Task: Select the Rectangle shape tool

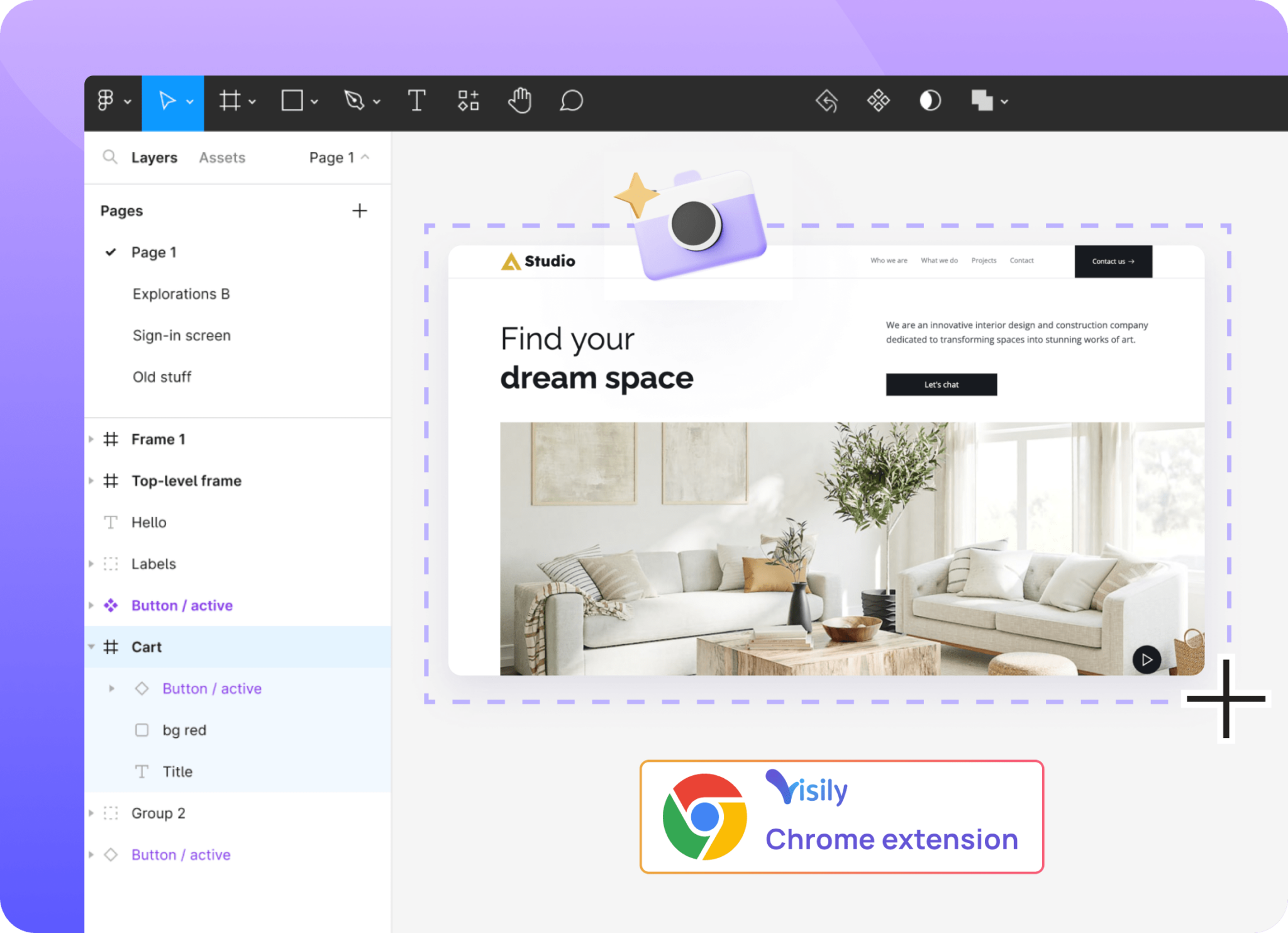Action: click(x=292, y=101)
